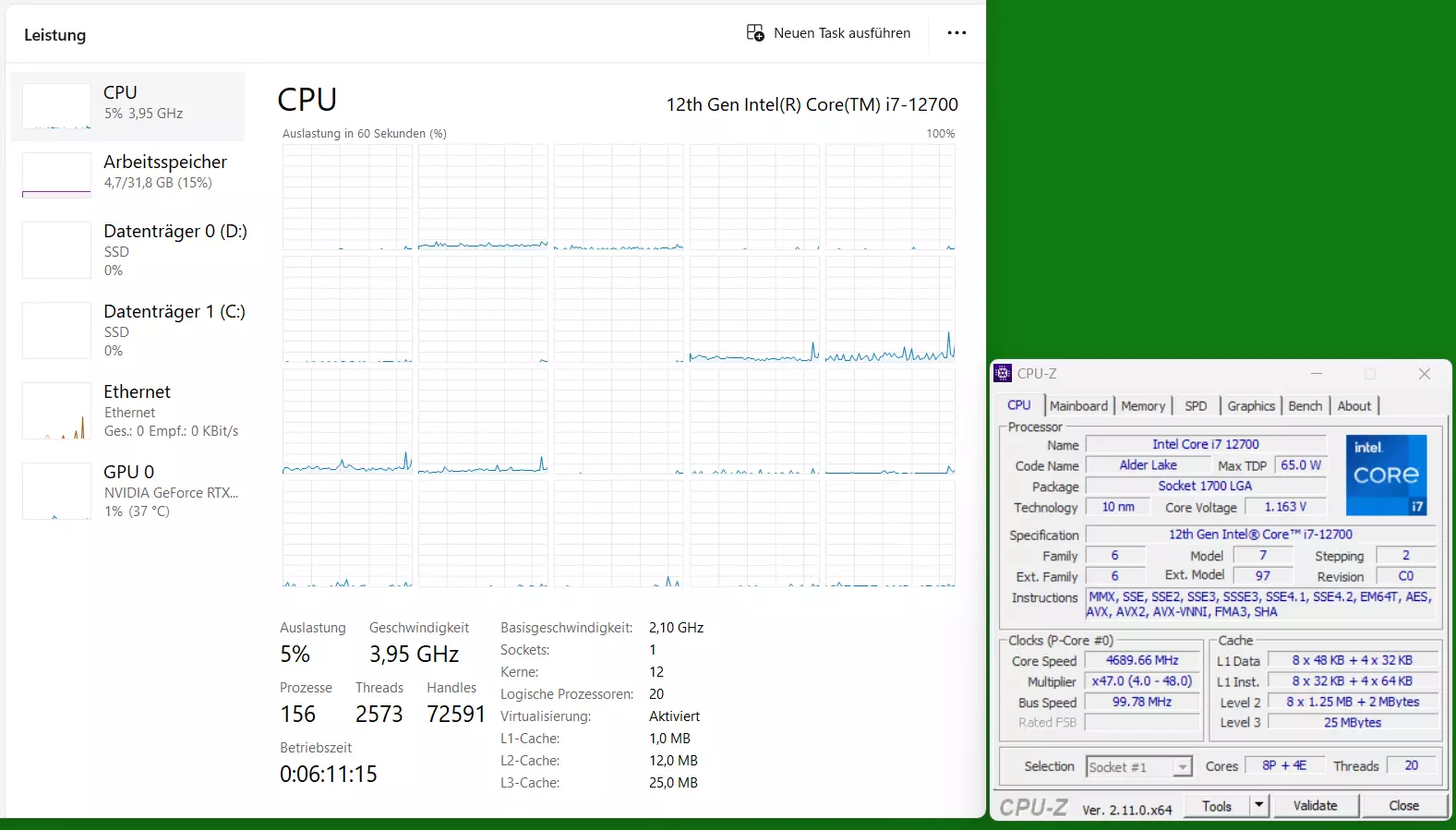Select Datenträger 0 (D:) entry
This screenshot has width=1456, height=830.
click(127, 249)
